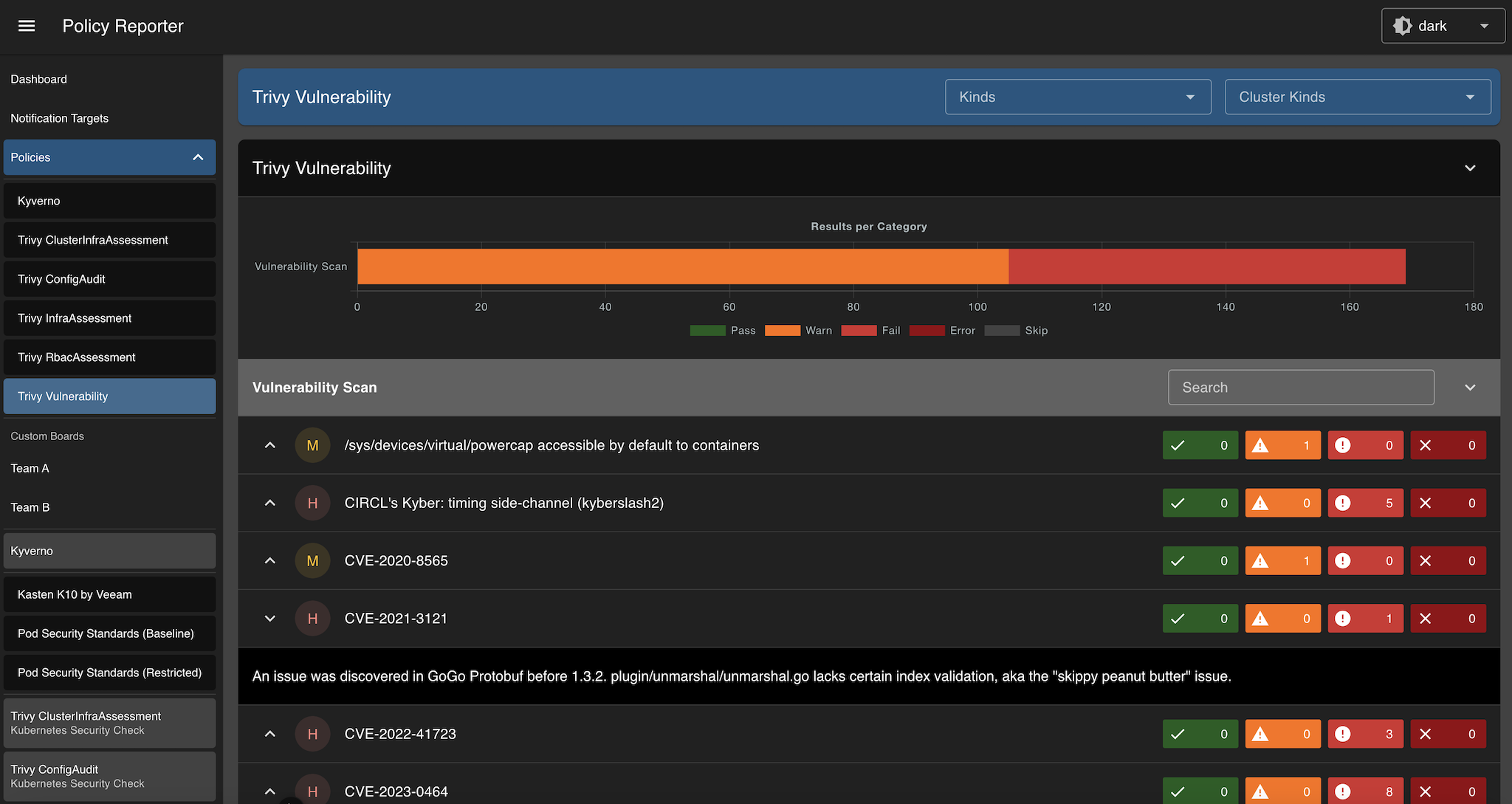Expand the Kinds dropdown filter
Viewport: 1512px width, 804px height.
pyautogui.click(x=1076, y=97)
